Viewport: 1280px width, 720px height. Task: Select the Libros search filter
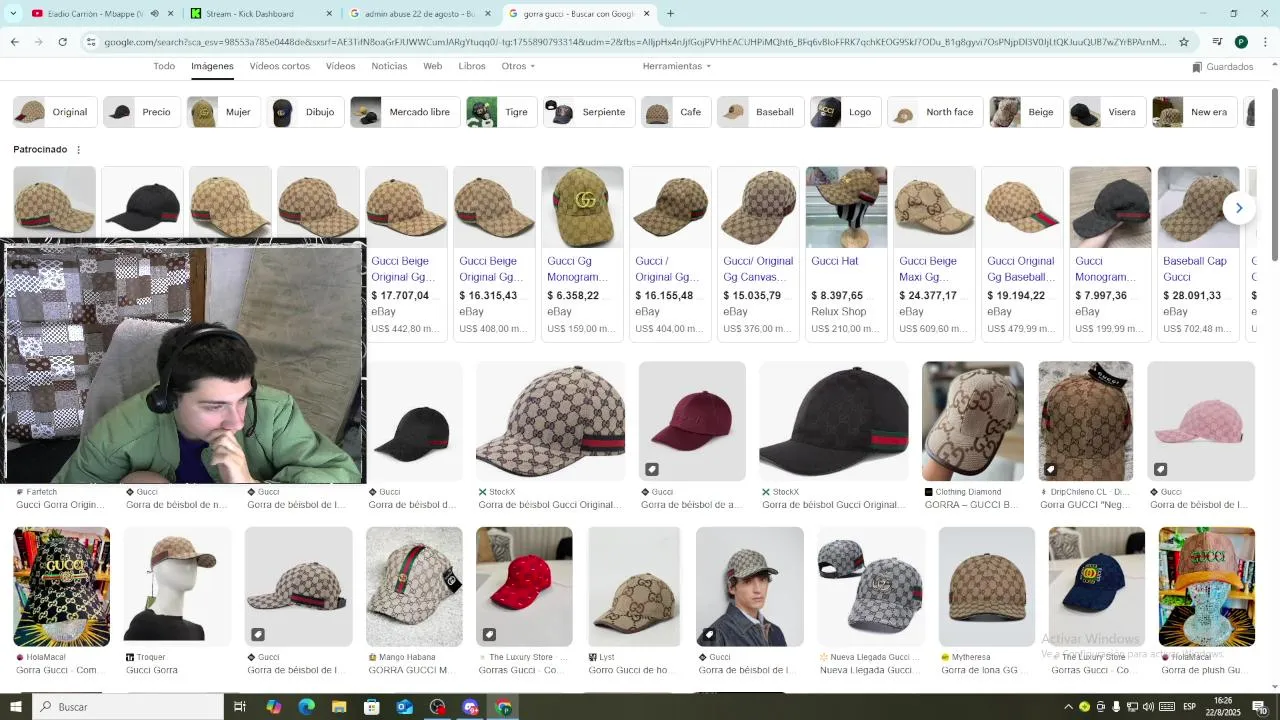[x=472, y=66]
